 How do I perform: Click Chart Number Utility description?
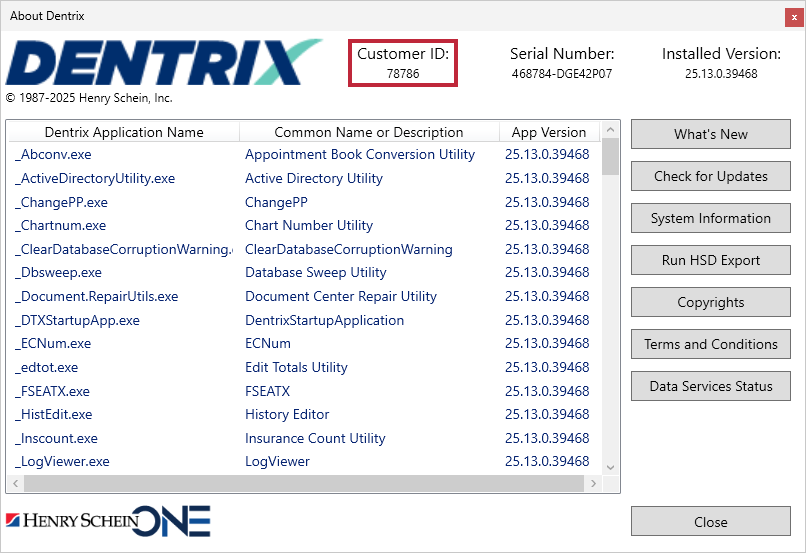[x=309, y=225]
